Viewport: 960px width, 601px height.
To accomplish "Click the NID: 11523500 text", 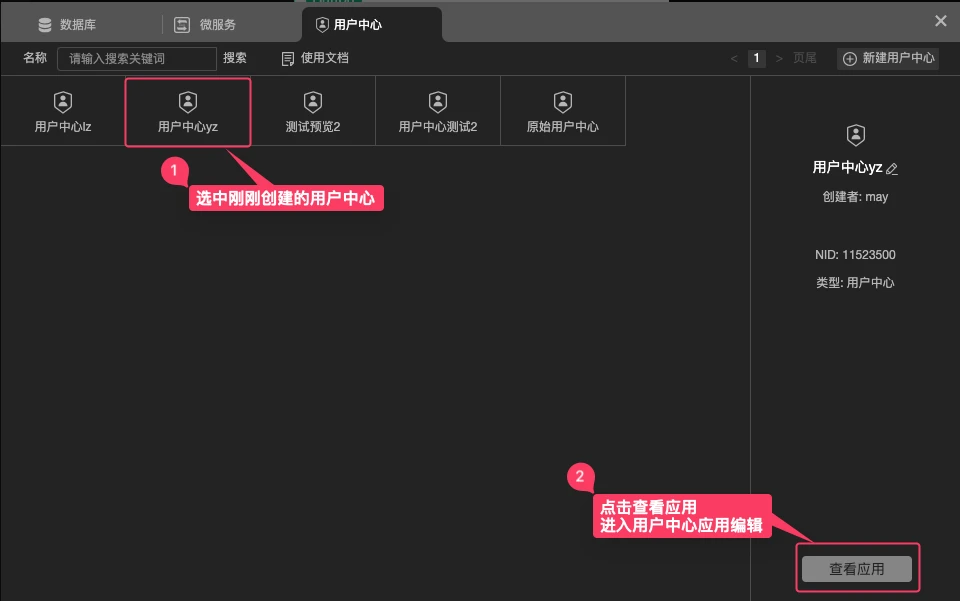I will pos(855,255).
